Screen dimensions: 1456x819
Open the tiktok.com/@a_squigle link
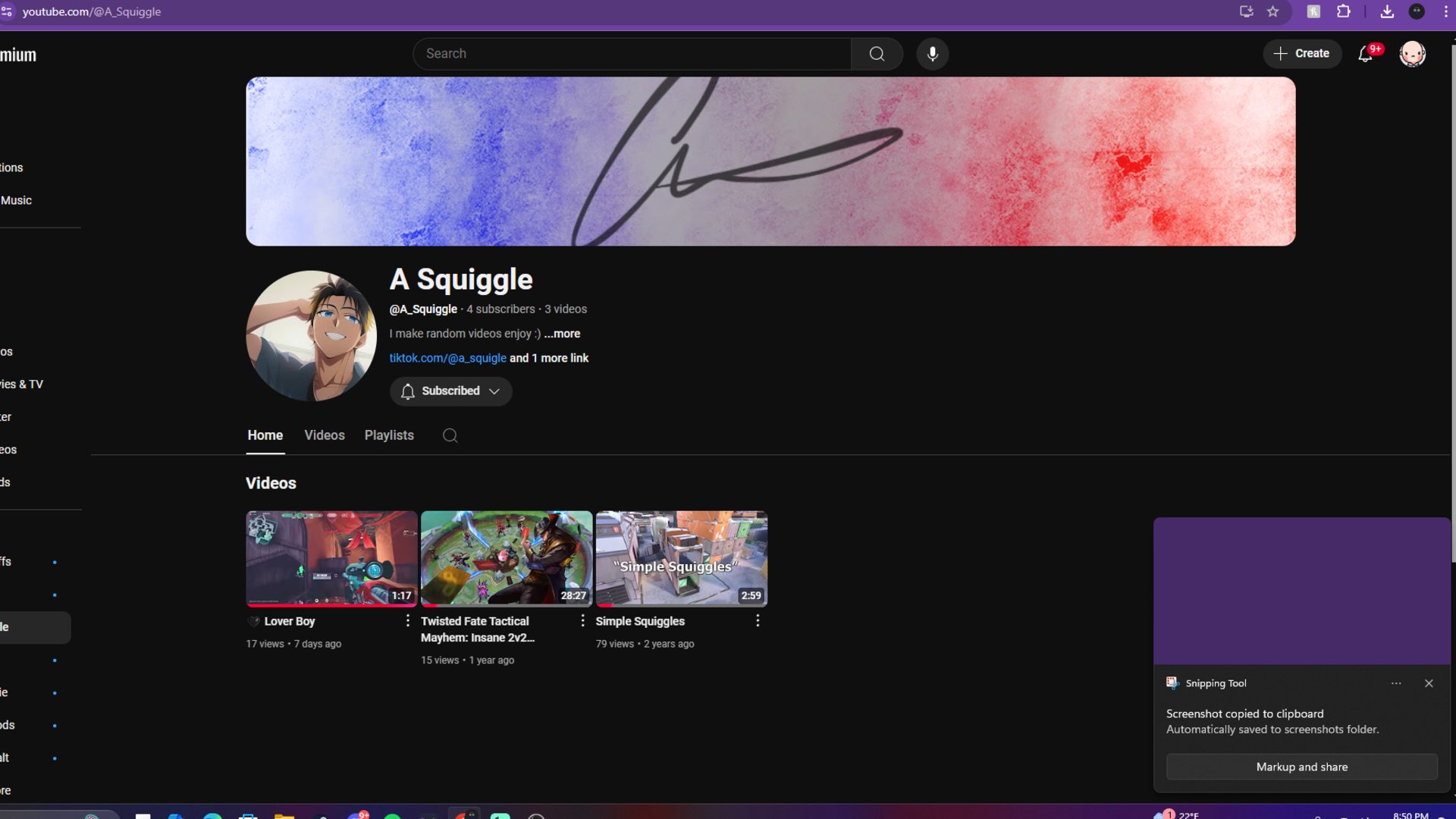[447, 358]
